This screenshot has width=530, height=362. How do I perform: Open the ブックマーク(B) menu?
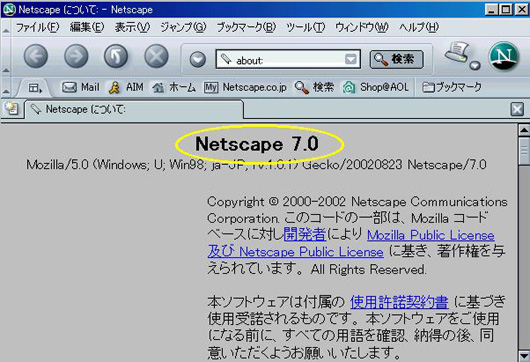click(246, 27)
